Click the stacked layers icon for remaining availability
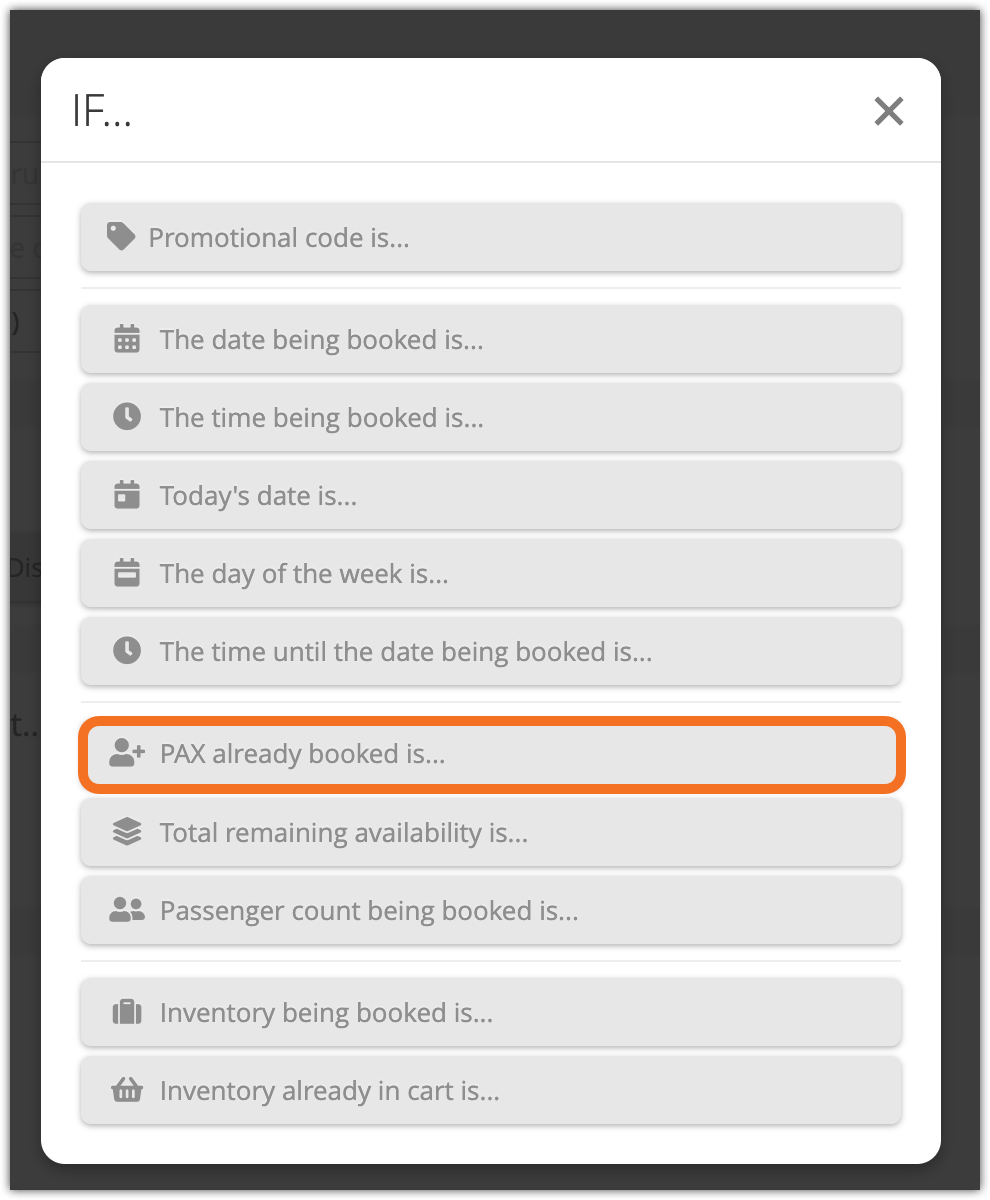The height and width of the screenshot is (1200, 990). tap(127, 832)
